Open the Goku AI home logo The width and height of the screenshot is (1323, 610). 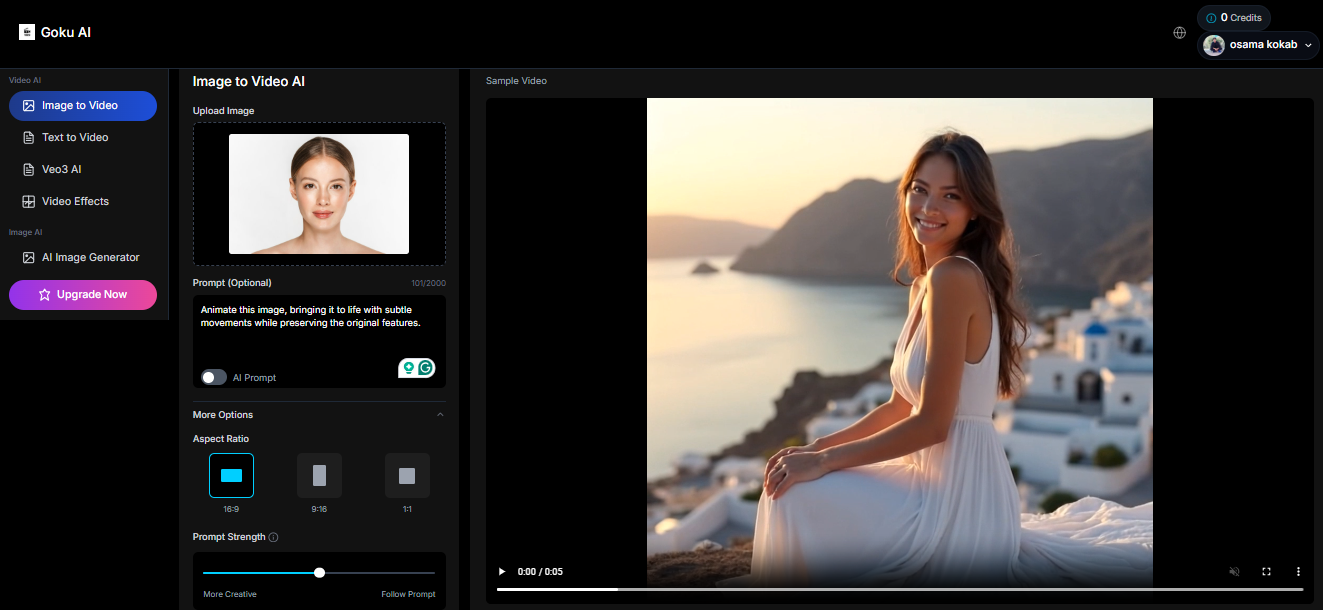tap(55, 32)
